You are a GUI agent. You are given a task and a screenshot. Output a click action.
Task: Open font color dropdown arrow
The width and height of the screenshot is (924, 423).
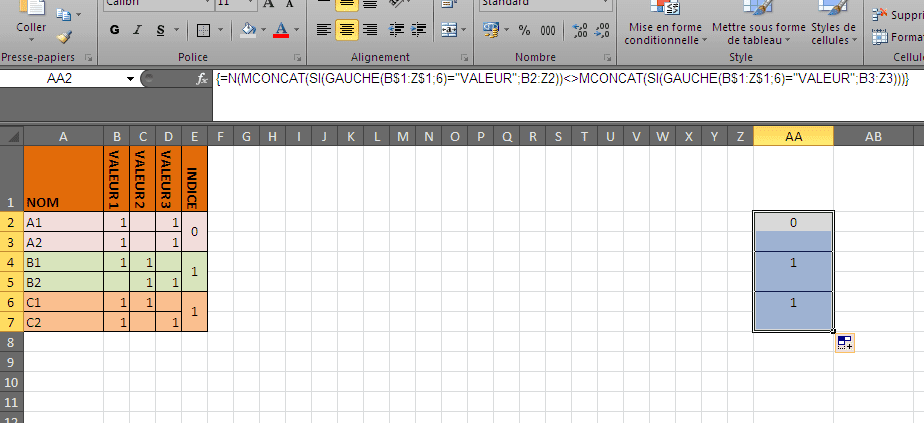(x=296, y=30)
